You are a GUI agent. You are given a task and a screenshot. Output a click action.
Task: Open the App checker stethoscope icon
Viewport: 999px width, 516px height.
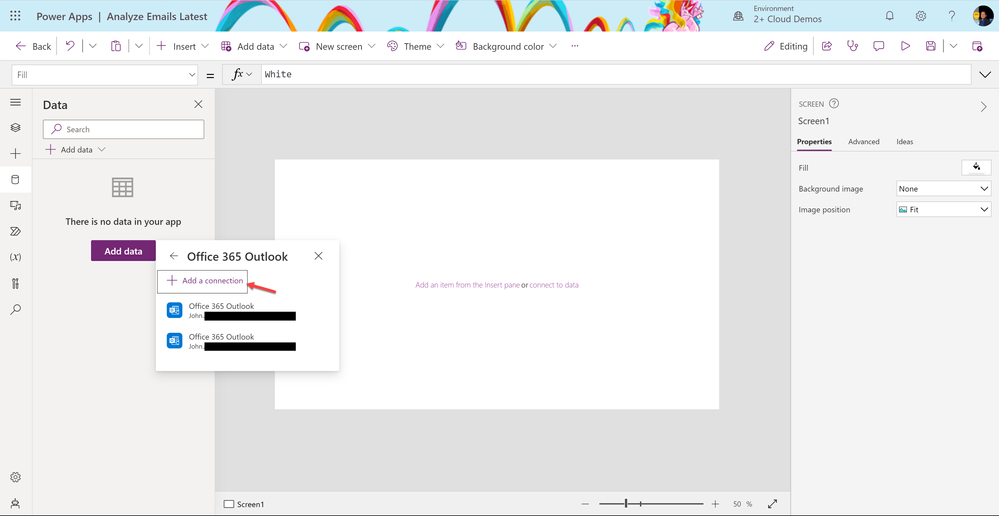852,46
